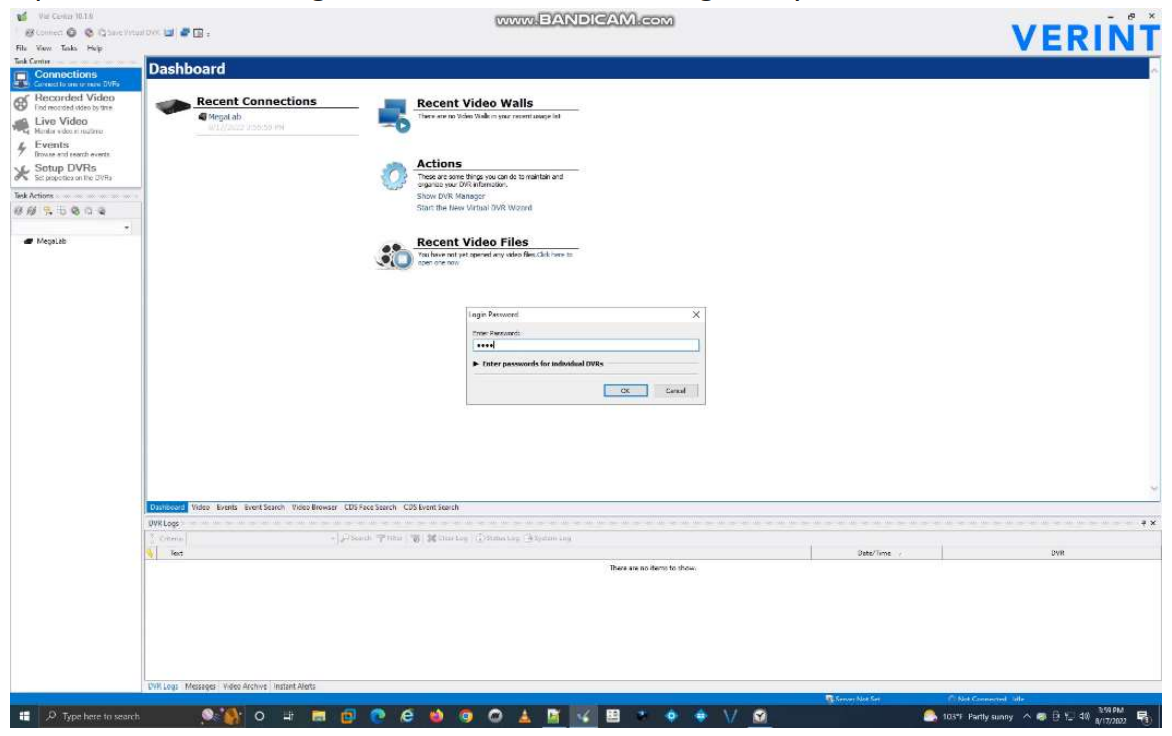
Task: Switch to the Event Search tab
Action: (265, 507)
